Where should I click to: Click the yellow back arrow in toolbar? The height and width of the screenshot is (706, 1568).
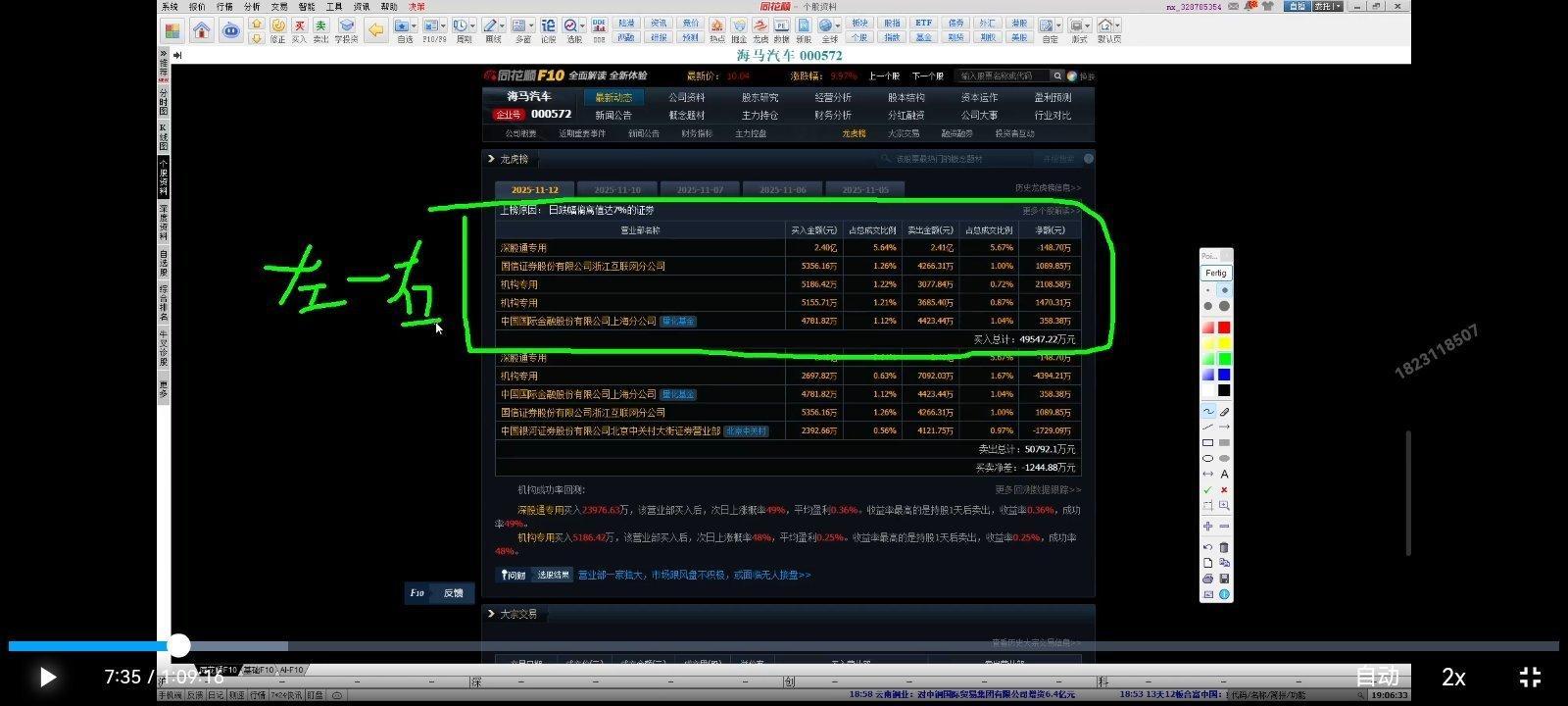point(375,29)
